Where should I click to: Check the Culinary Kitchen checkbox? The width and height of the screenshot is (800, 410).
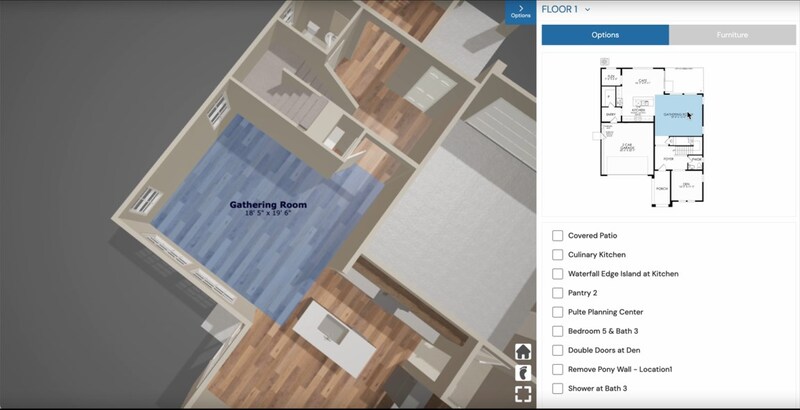click(x=558, y=255)
